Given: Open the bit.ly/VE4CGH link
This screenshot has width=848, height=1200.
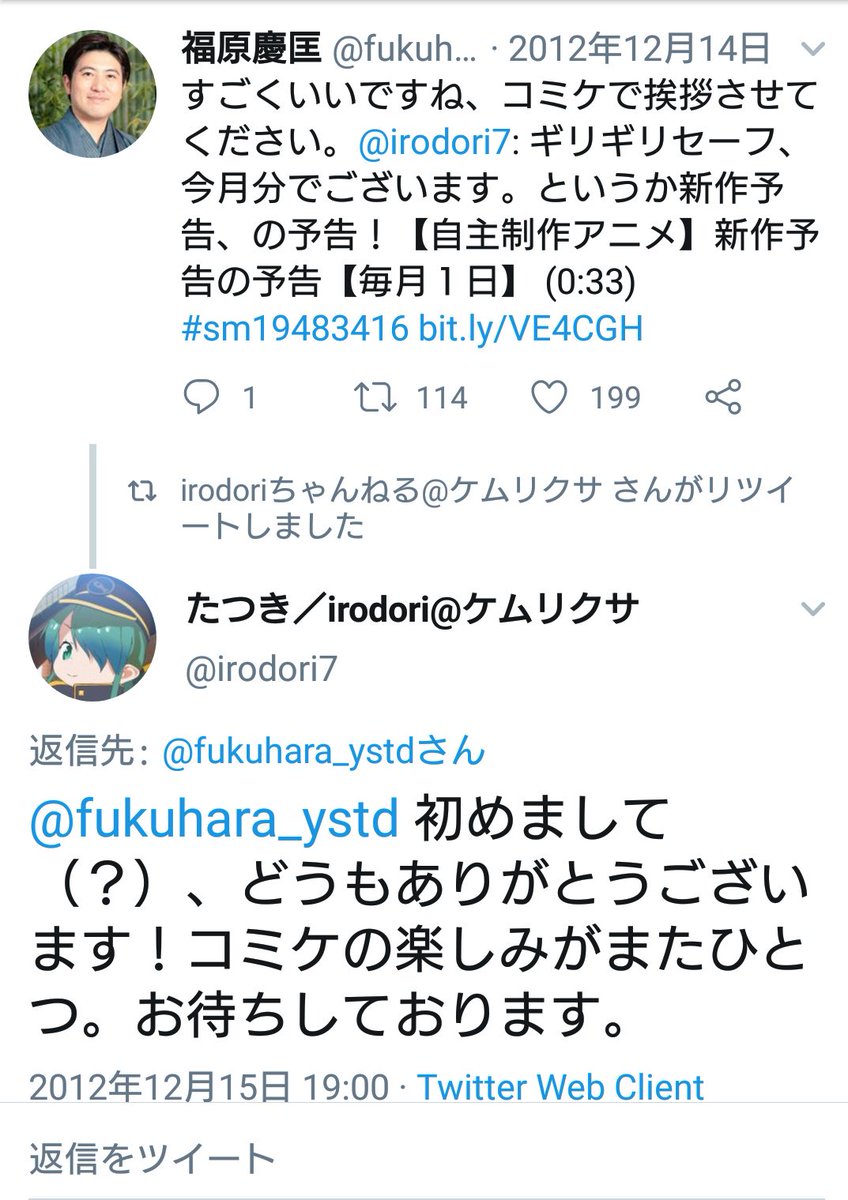Looking at the screenshot, I should tap(530, 328).
